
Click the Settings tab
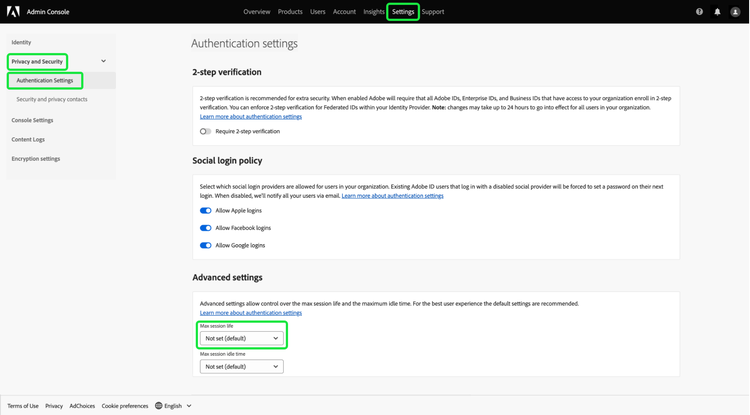click(x=403, y=11)
